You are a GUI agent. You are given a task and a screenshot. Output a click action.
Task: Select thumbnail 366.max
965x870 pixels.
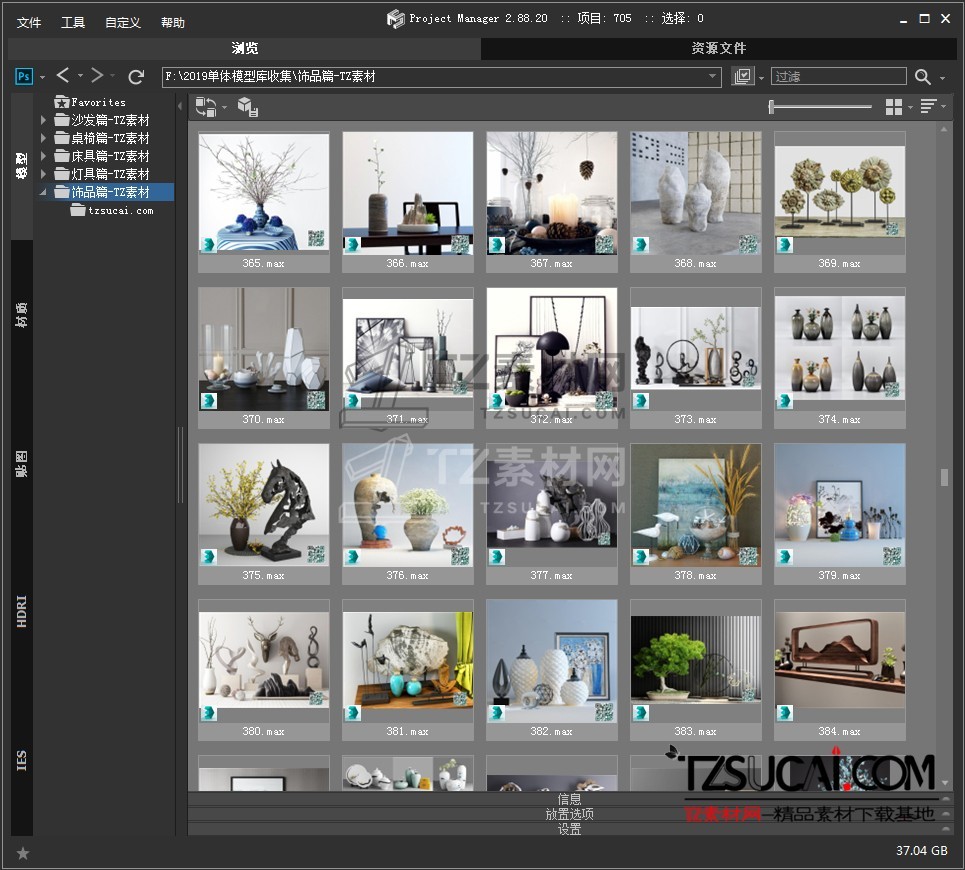[x=407, y=202]
